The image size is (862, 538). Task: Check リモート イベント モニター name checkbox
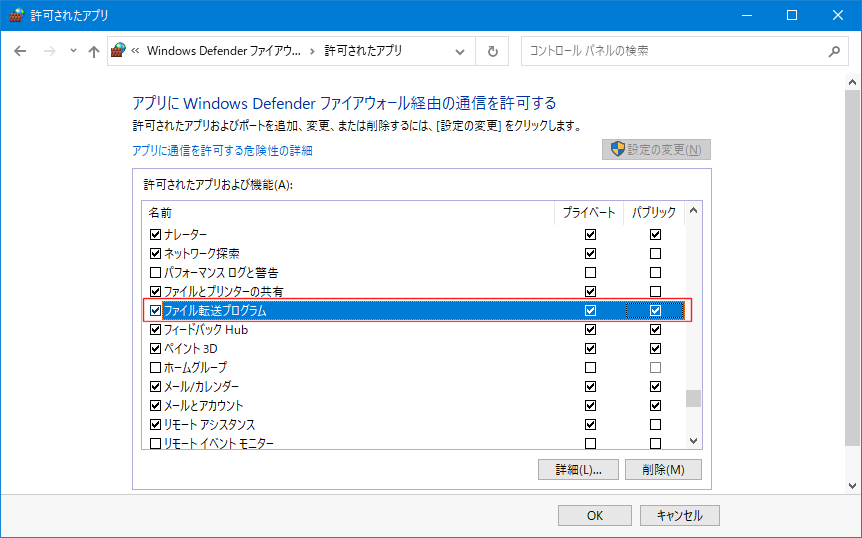point(156,443)
